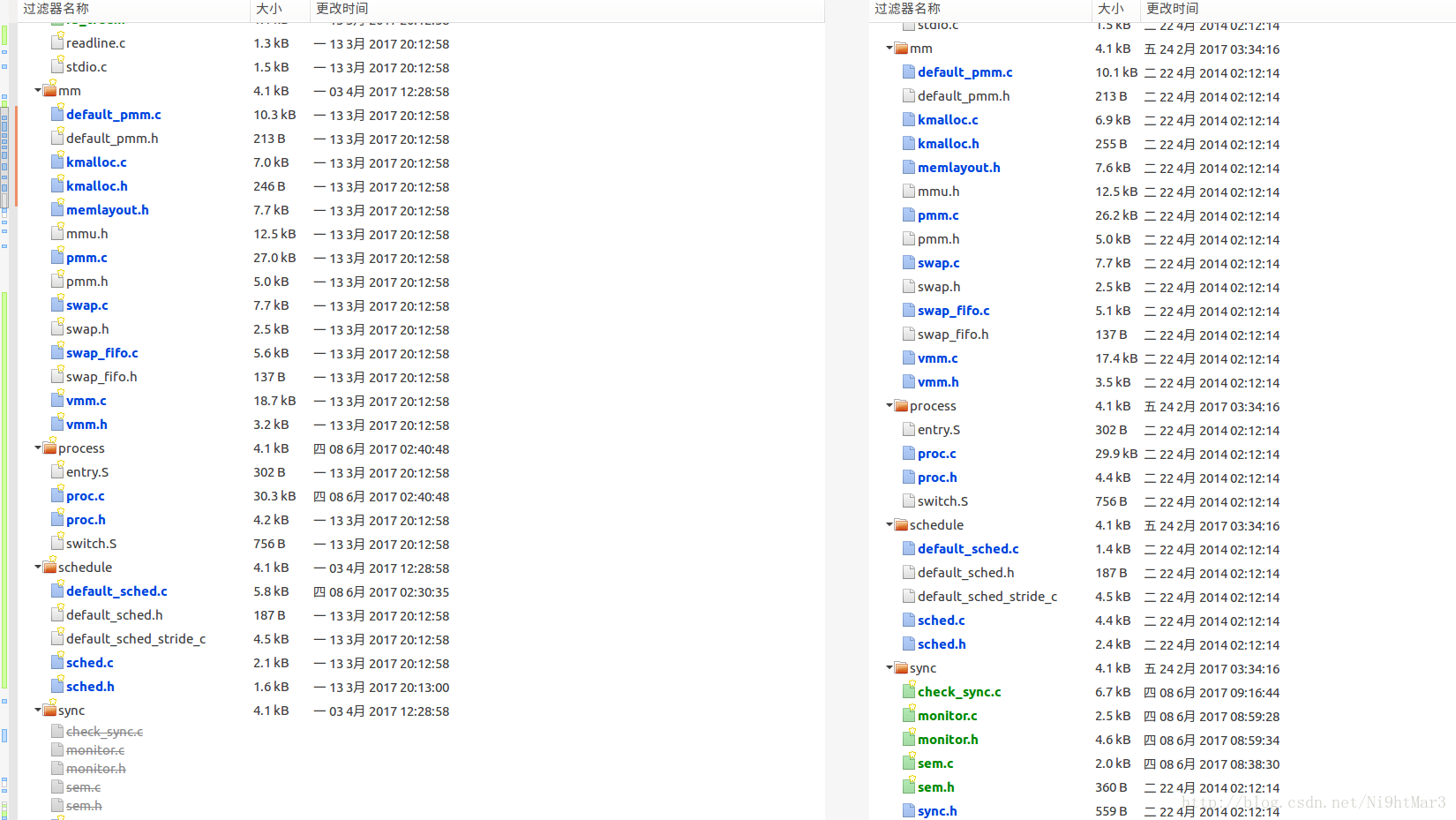The image size is (1456, 820).
Task: Click left pane sched.h file icon
Action: point(57,685)
